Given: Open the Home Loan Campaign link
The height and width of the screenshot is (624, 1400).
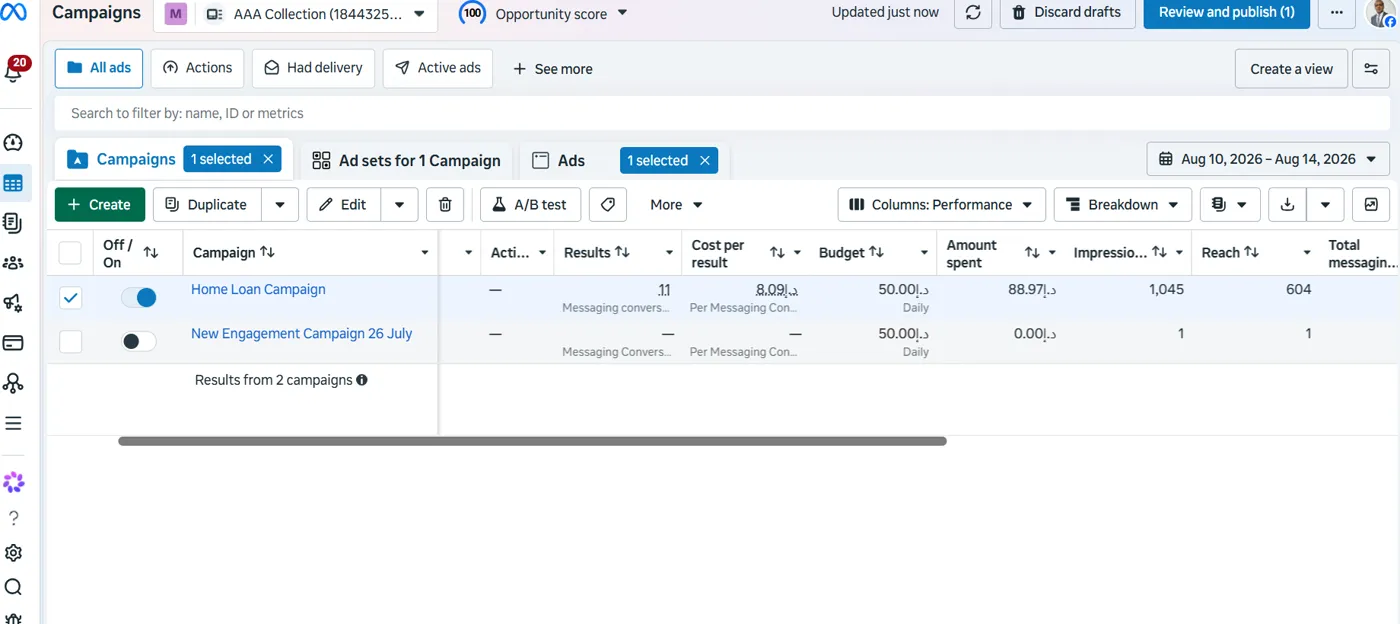Looking at the screenshot, I should click(258, 289).
